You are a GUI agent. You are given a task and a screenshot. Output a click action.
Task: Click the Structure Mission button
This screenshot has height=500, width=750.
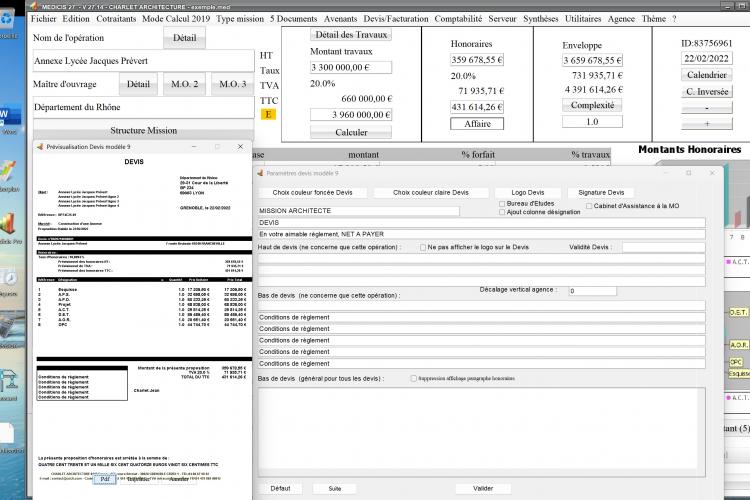pos(143,130)
